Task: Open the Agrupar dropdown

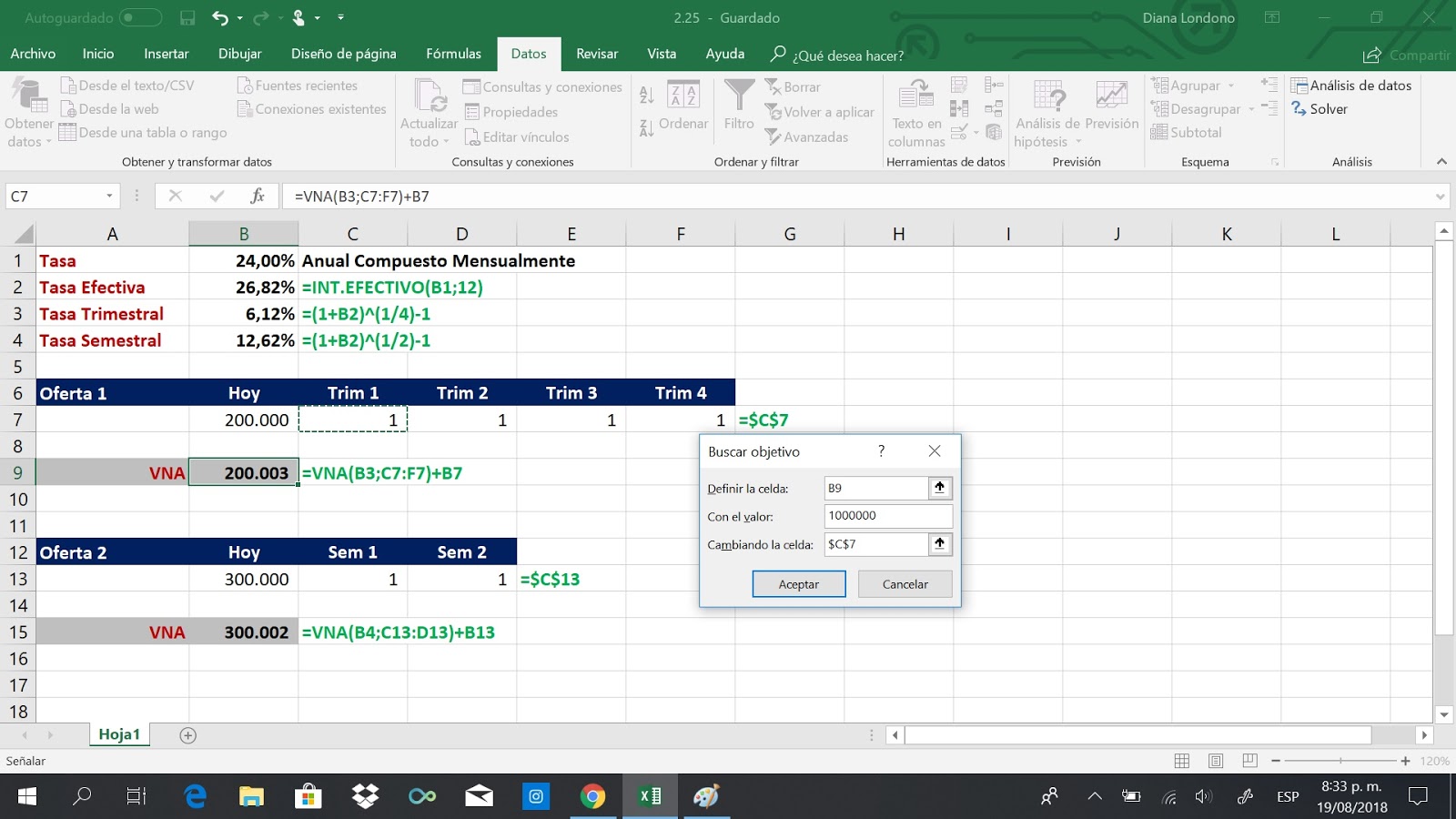Action: coord(1230,85)
